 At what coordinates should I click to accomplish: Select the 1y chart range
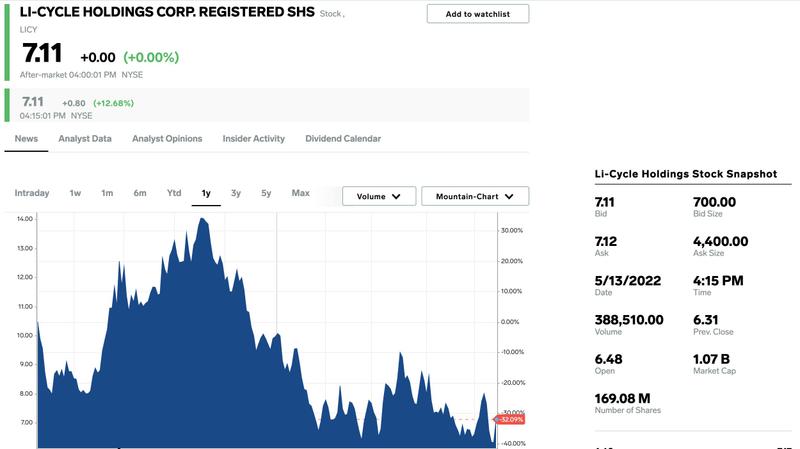coord(206,193)
